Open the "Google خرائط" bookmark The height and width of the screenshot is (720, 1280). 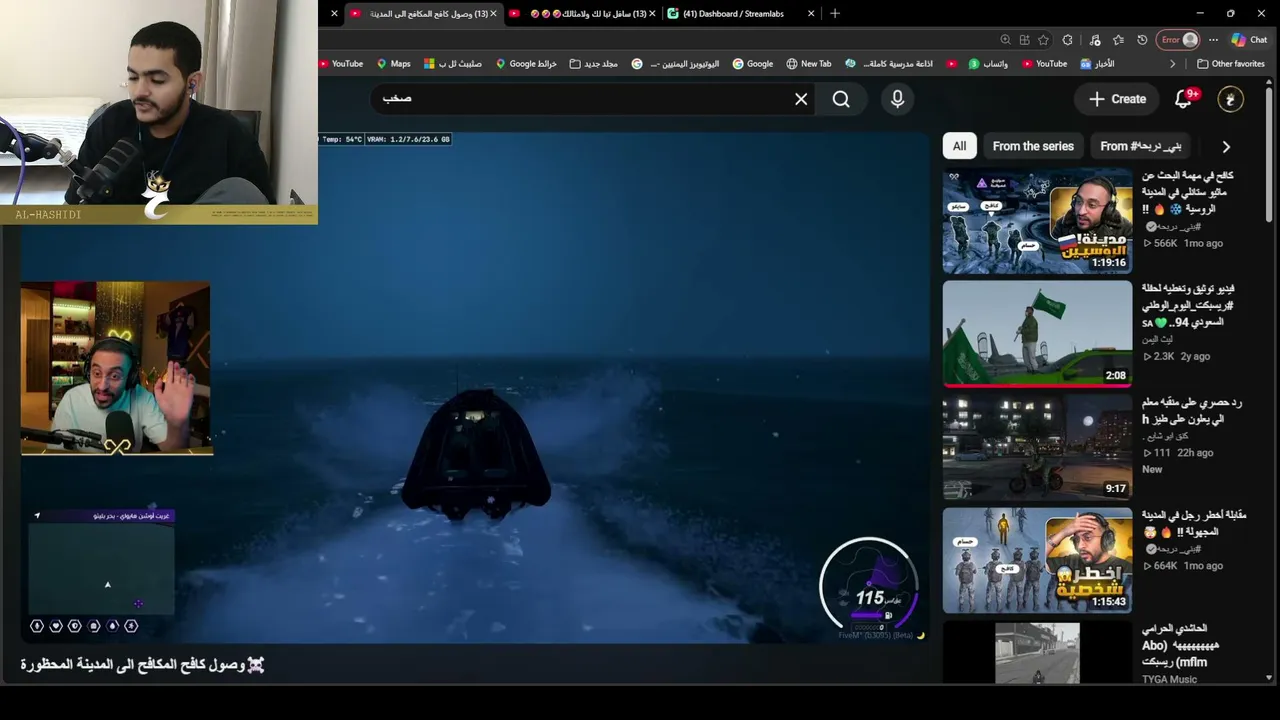pos(527,64)
